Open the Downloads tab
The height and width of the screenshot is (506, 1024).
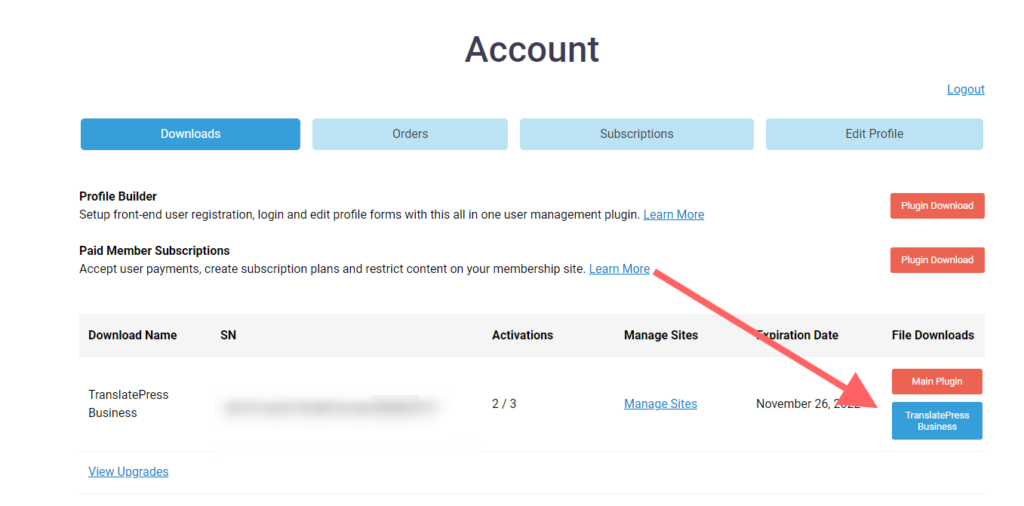tap(190, 134)
